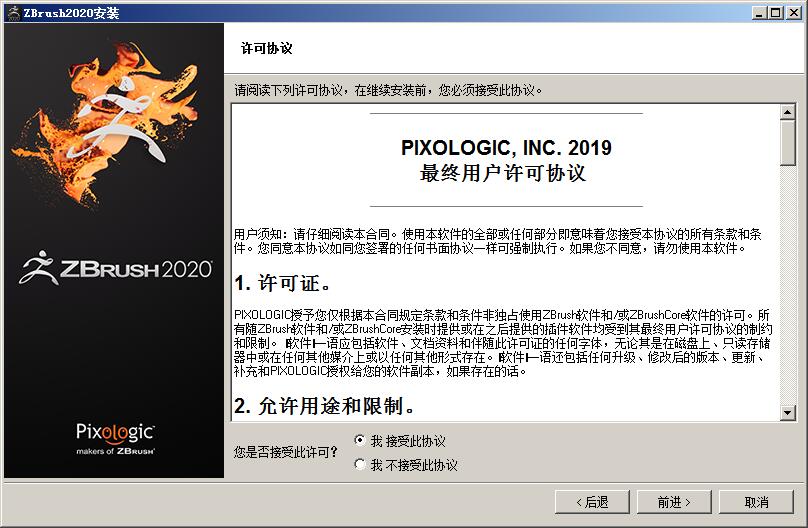
Task: Click the license scrollbar thumb
Action: (787, 143)
